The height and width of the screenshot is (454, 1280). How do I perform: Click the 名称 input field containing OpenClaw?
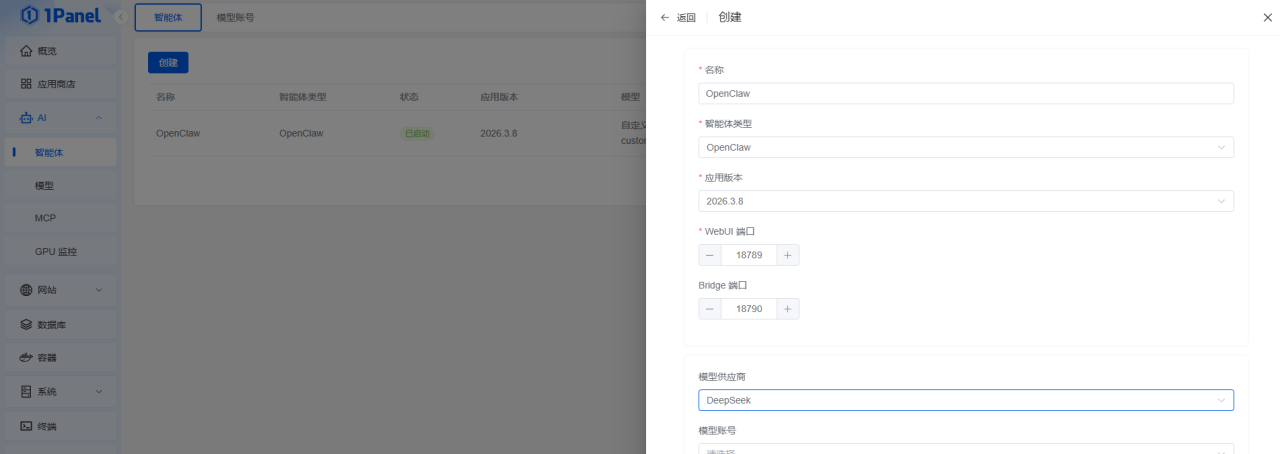click(965, 94)
